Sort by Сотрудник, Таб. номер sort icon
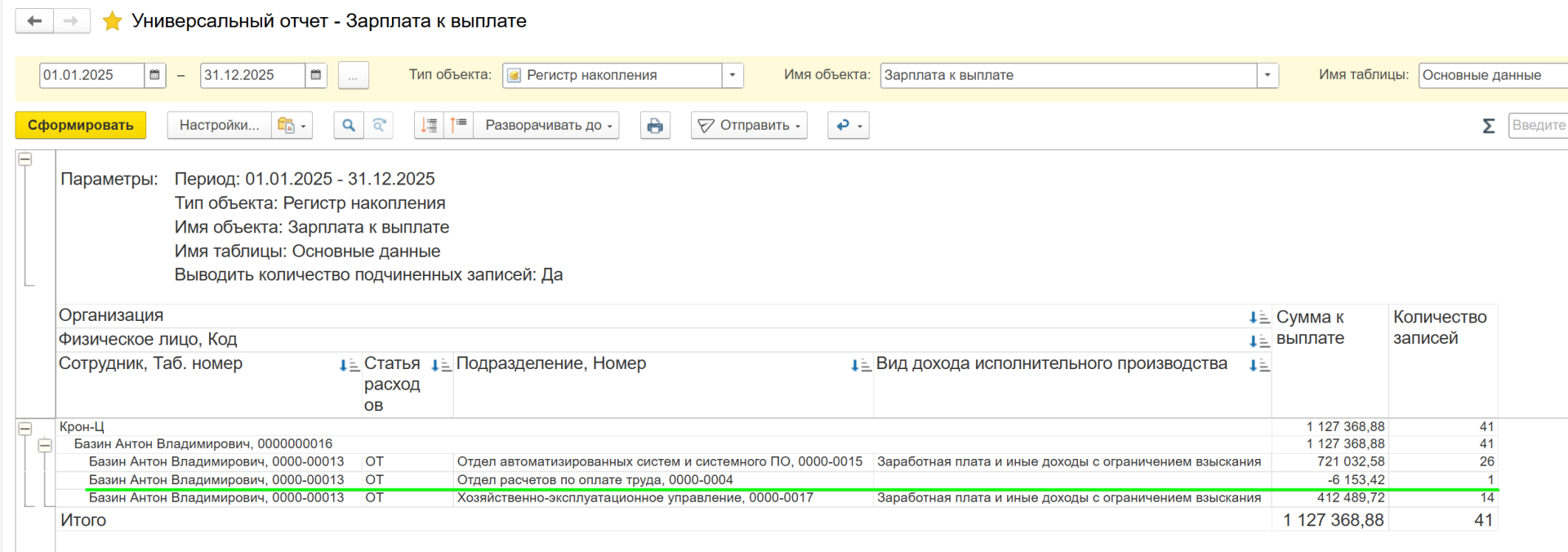 (x=350, y=365)
